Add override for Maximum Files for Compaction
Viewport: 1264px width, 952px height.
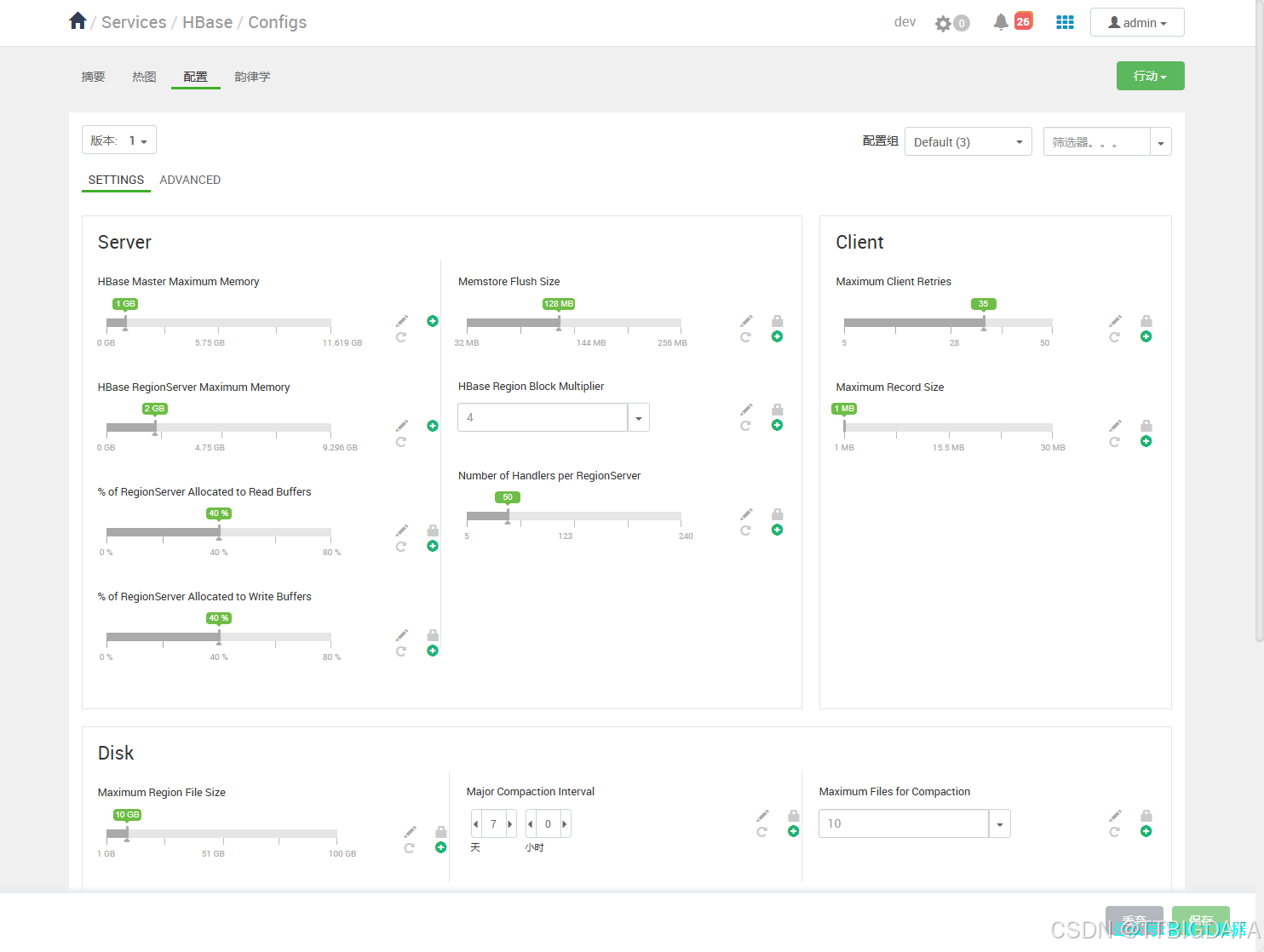(x=1146, y=831)
